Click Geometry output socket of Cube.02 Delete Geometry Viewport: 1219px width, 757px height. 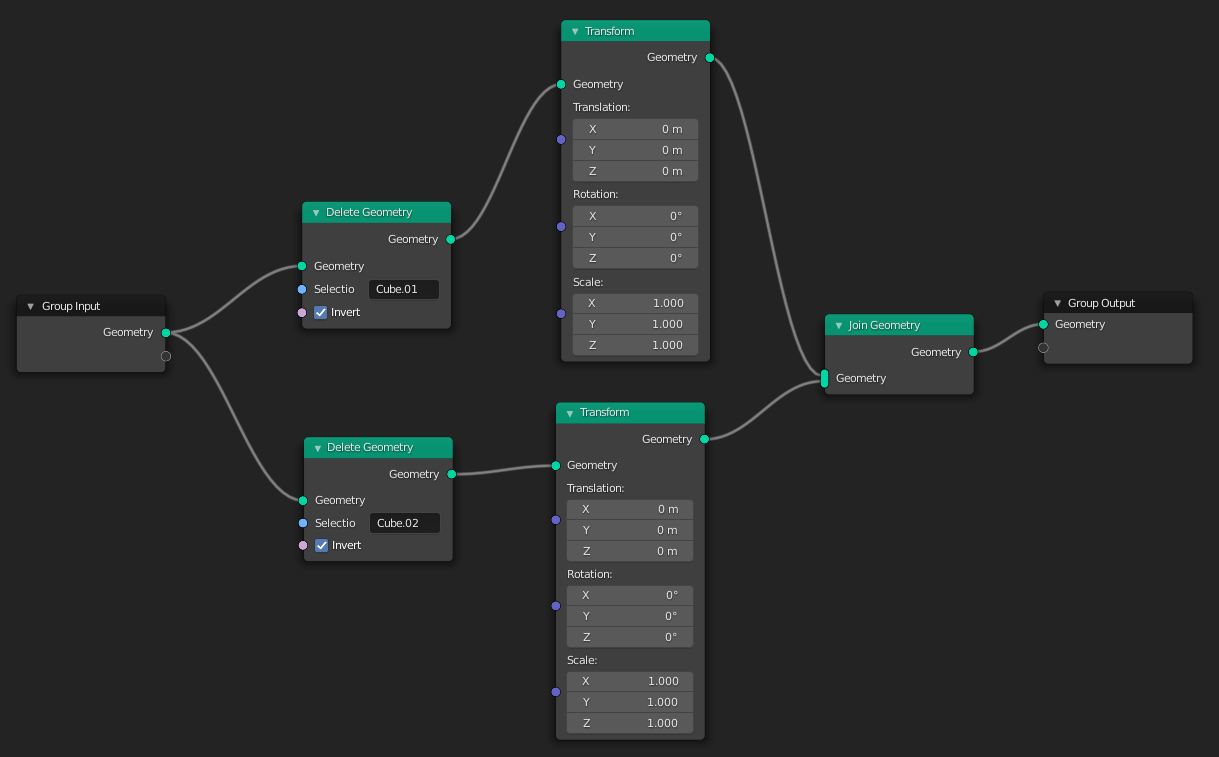point(452,474)
